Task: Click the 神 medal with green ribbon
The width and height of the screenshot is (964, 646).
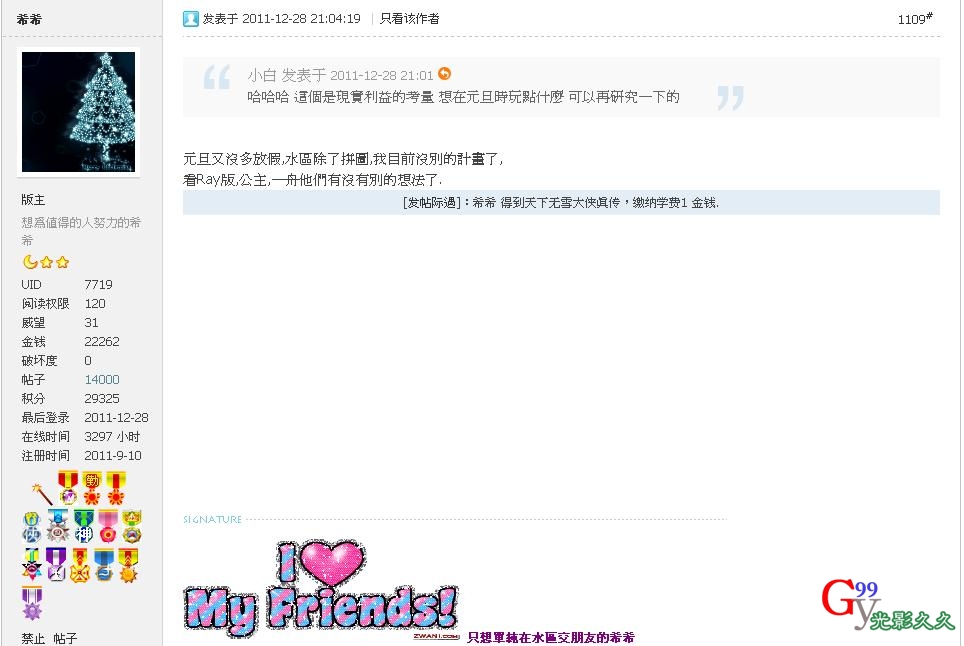Action: click(x=84, y=526)
